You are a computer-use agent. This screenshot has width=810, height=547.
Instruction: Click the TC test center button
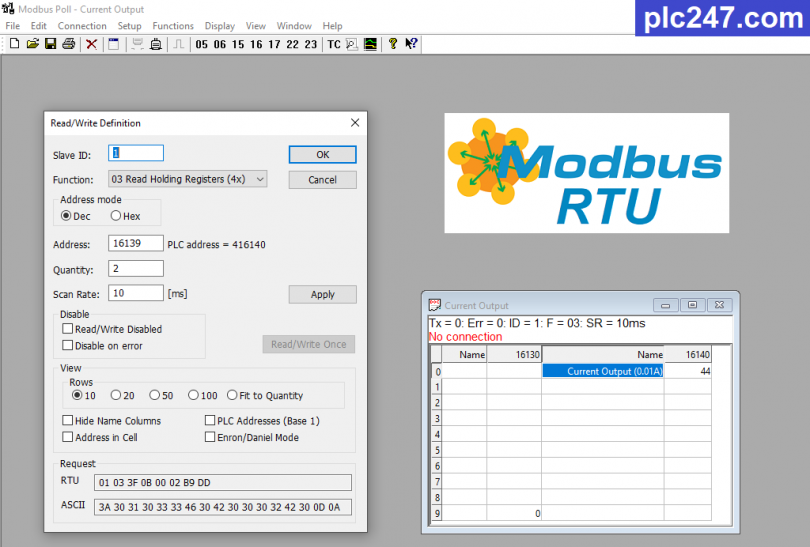tap(334, 44)
